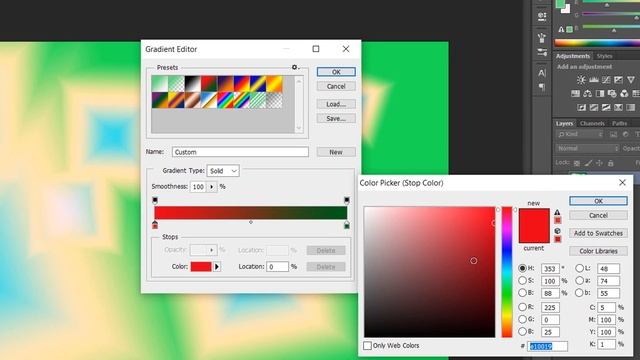Image resolution: width=640 pixels, height=360 pixels.
Task: Open the gradient Presets gear menu
Action: click(x=295, y=67)
